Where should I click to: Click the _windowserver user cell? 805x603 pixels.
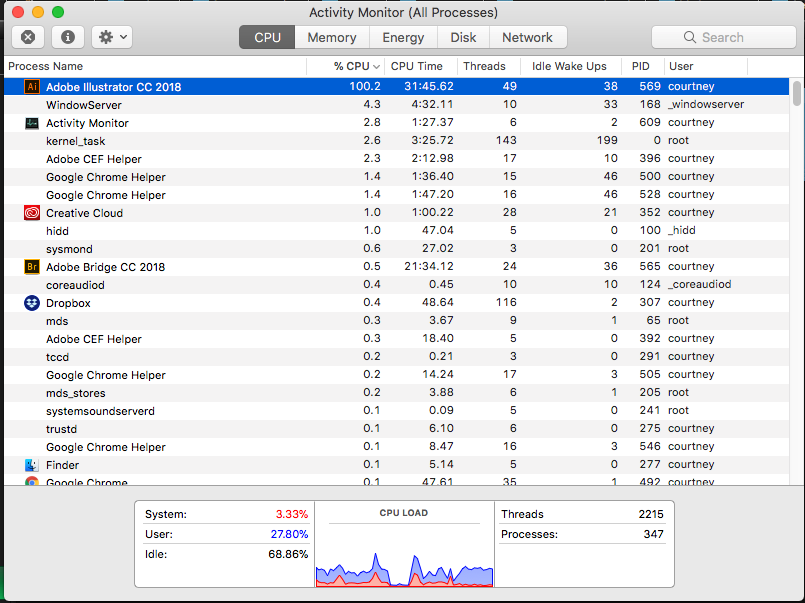pyautogui.click(x=706, y=104)
